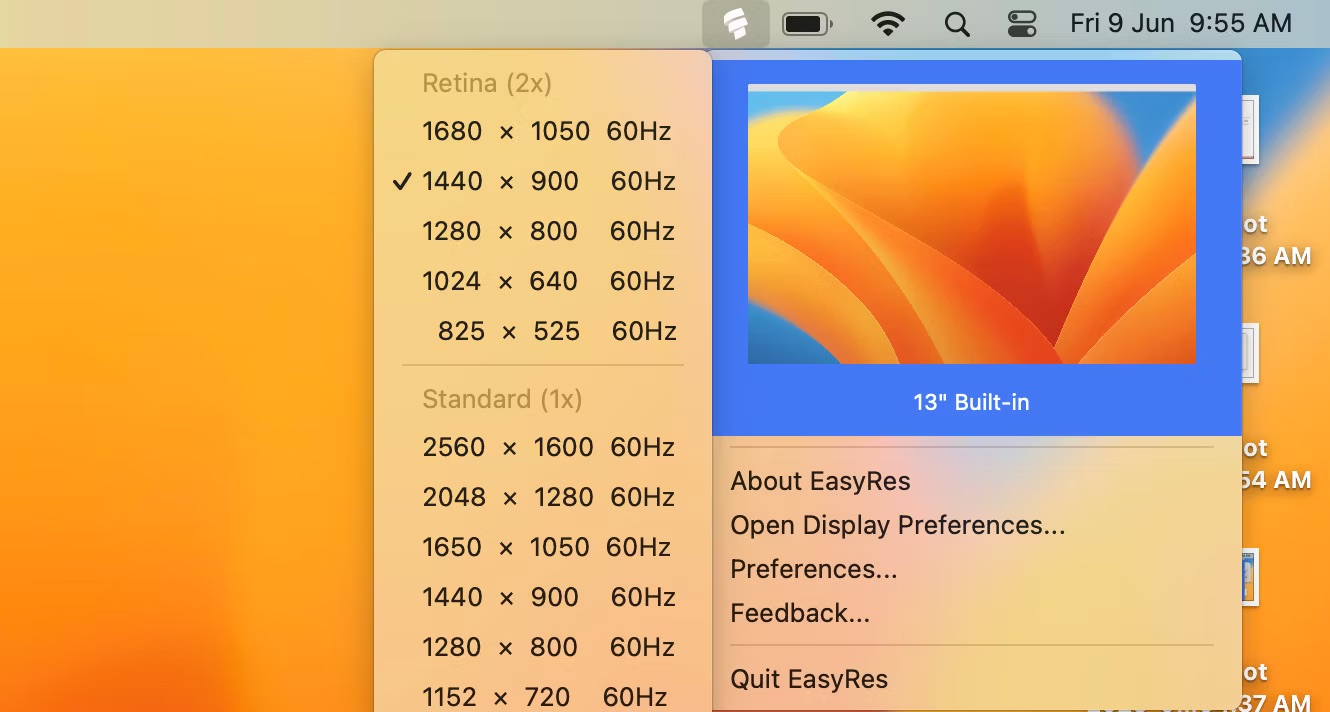Image resolution: width=1330 pixels, height=712 pixels.
Task: Select Retina 1280 × 800 60Hz
Action: coord(543,231)
